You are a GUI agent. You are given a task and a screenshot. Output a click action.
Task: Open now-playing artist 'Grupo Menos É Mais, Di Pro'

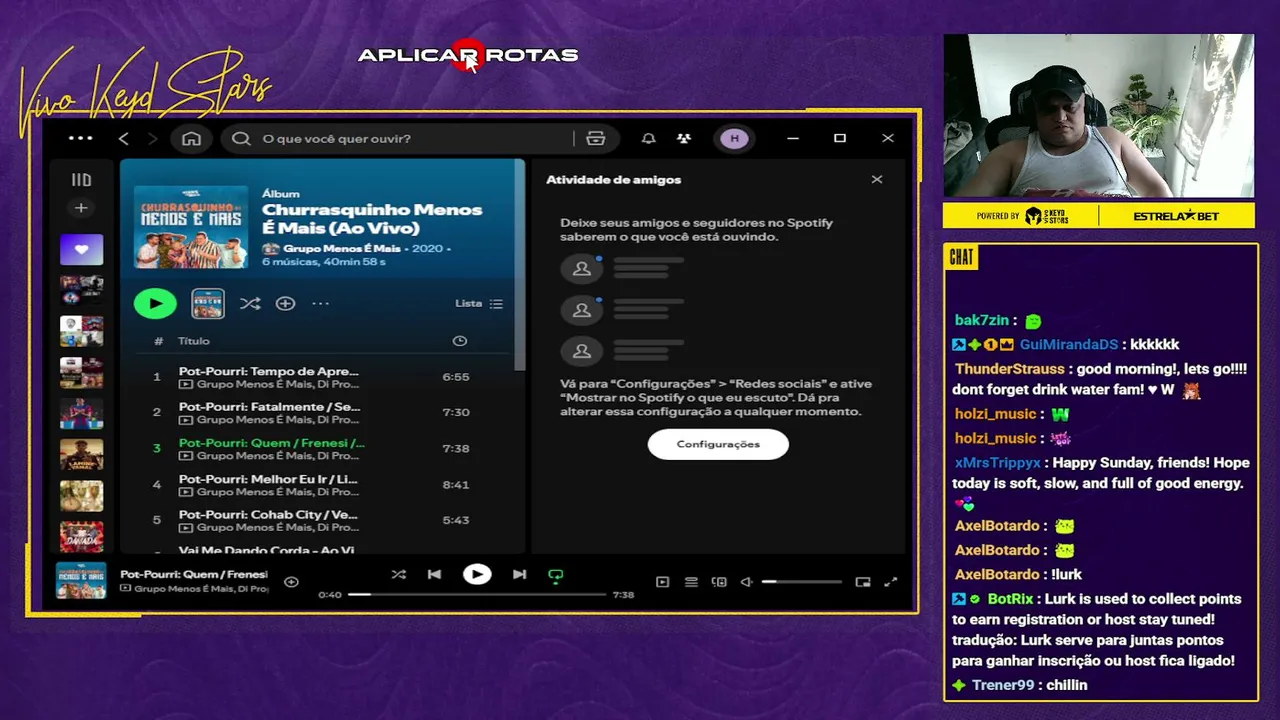(x=201, y=588)
